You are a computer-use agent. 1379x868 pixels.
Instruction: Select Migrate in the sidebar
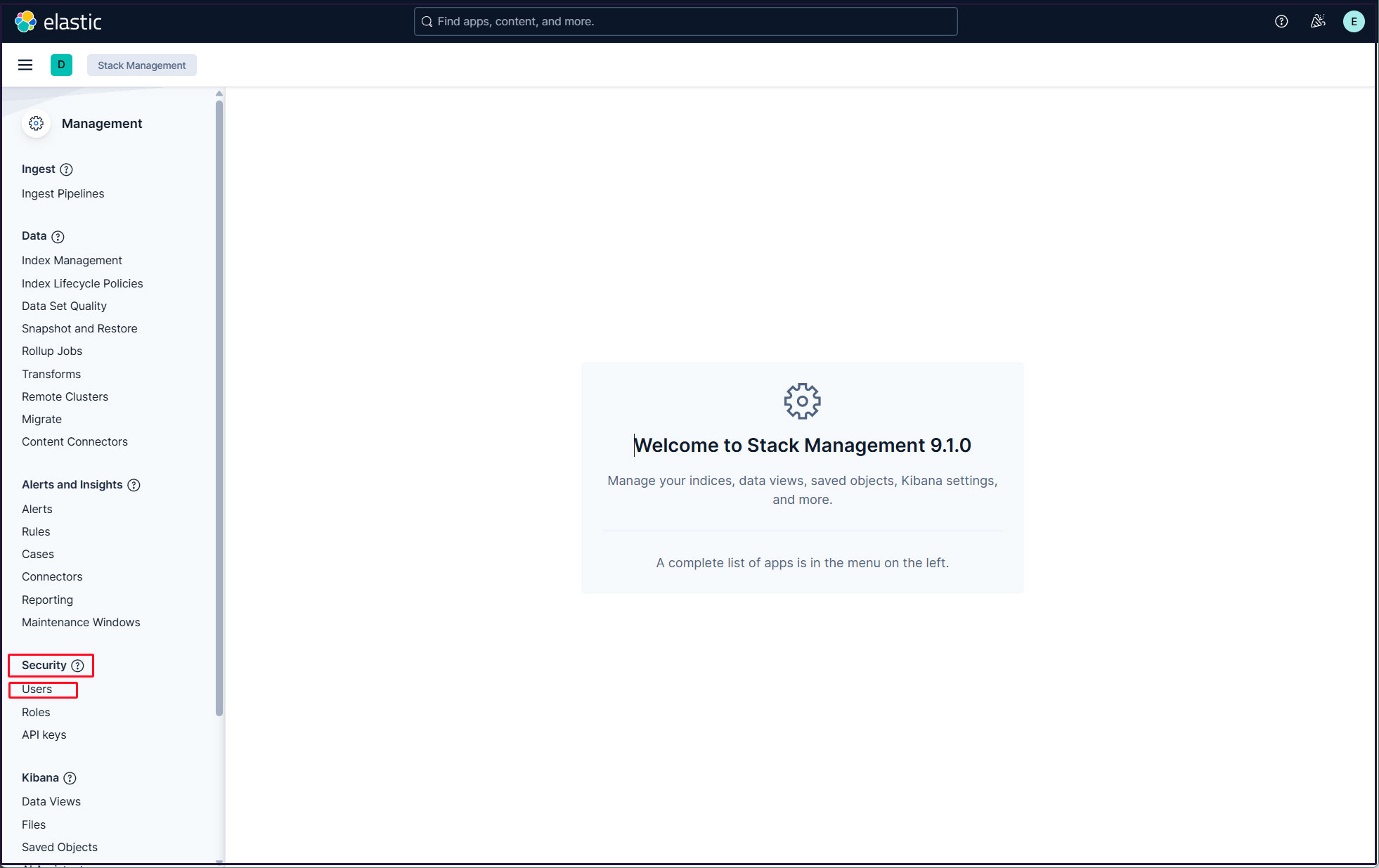[41, 419]
